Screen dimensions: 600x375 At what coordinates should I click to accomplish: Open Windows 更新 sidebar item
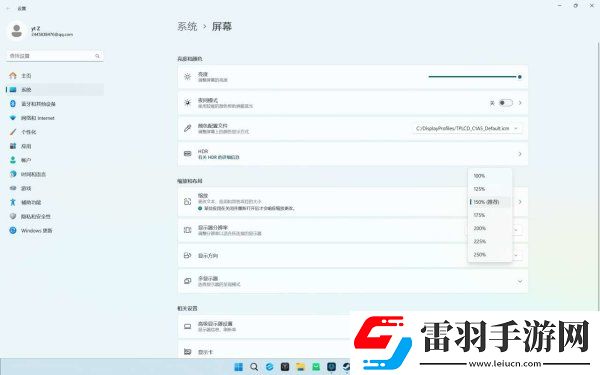[55, 230]
